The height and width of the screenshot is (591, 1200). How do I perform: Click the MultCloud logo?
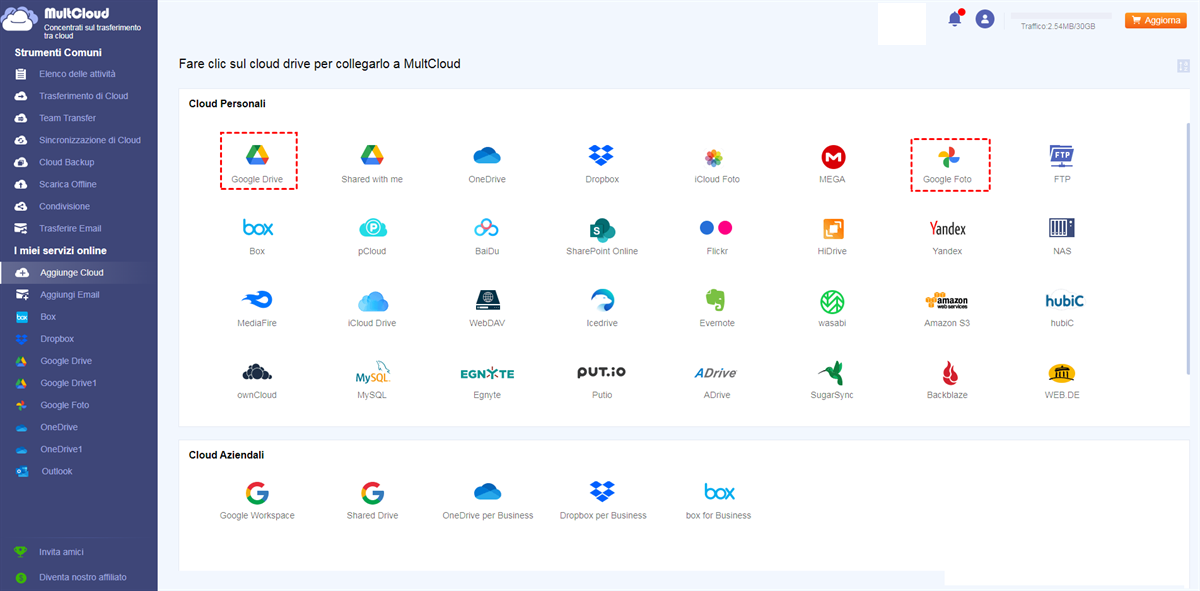pos(70,22)
